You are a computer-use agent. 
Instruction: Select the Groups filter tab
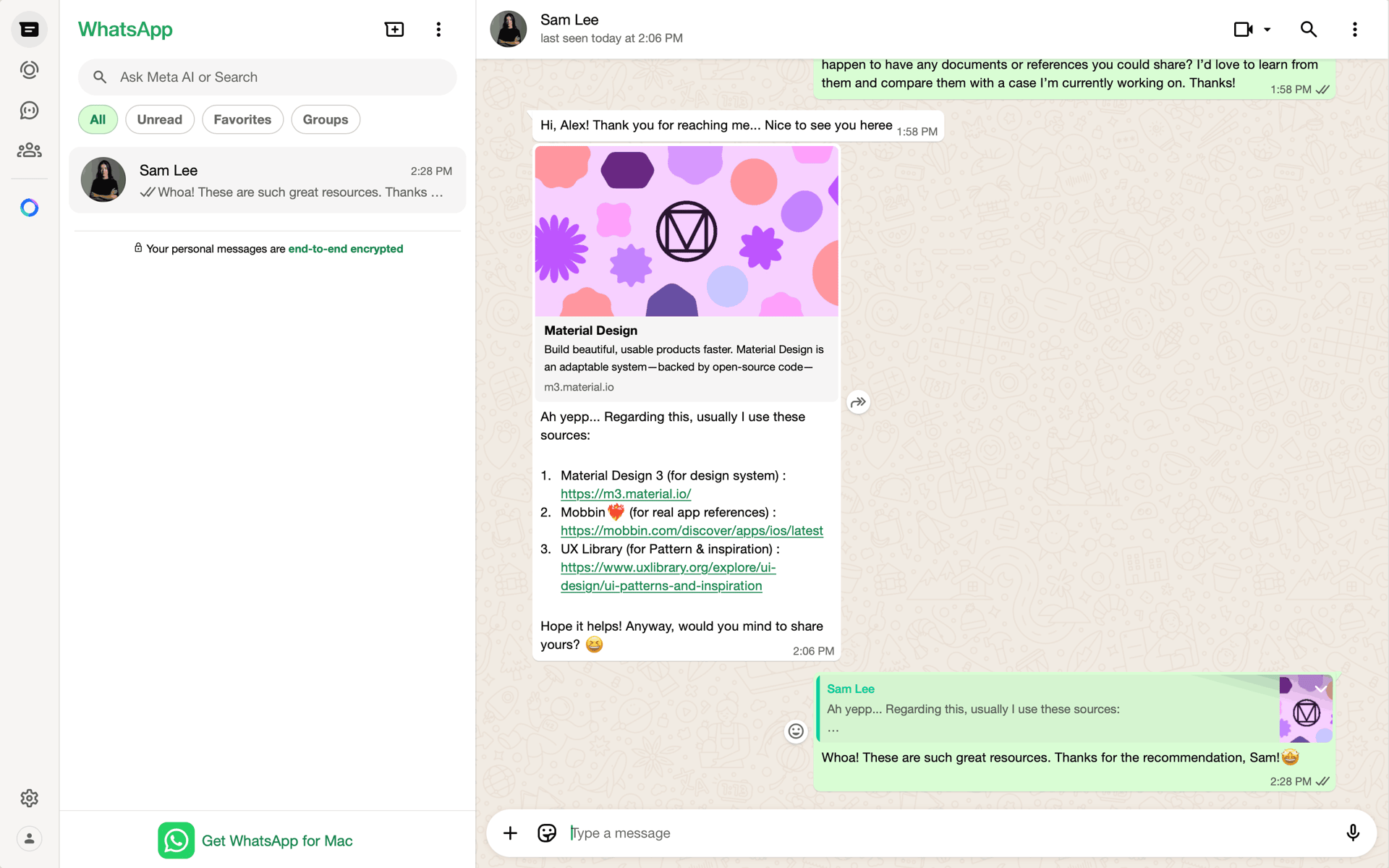click(326, 119)
